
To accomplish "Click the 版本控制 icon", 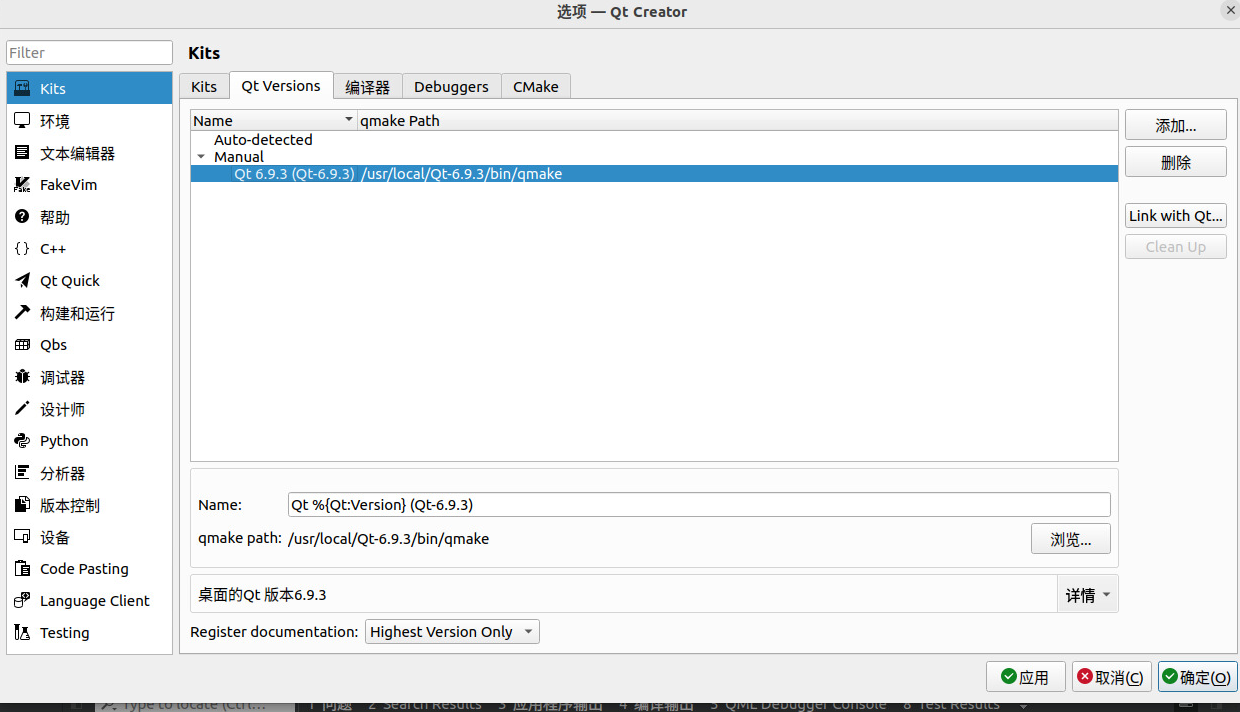I will (x=22, y=504).
